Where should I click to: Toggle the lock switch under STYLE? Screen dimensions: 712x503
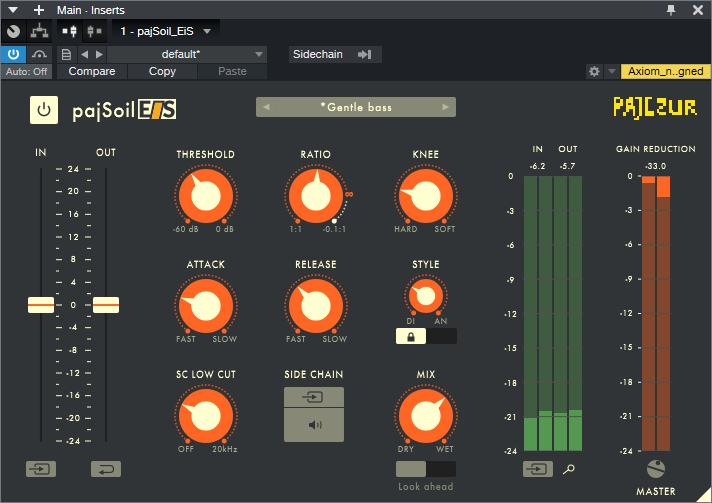coord(426,336)
